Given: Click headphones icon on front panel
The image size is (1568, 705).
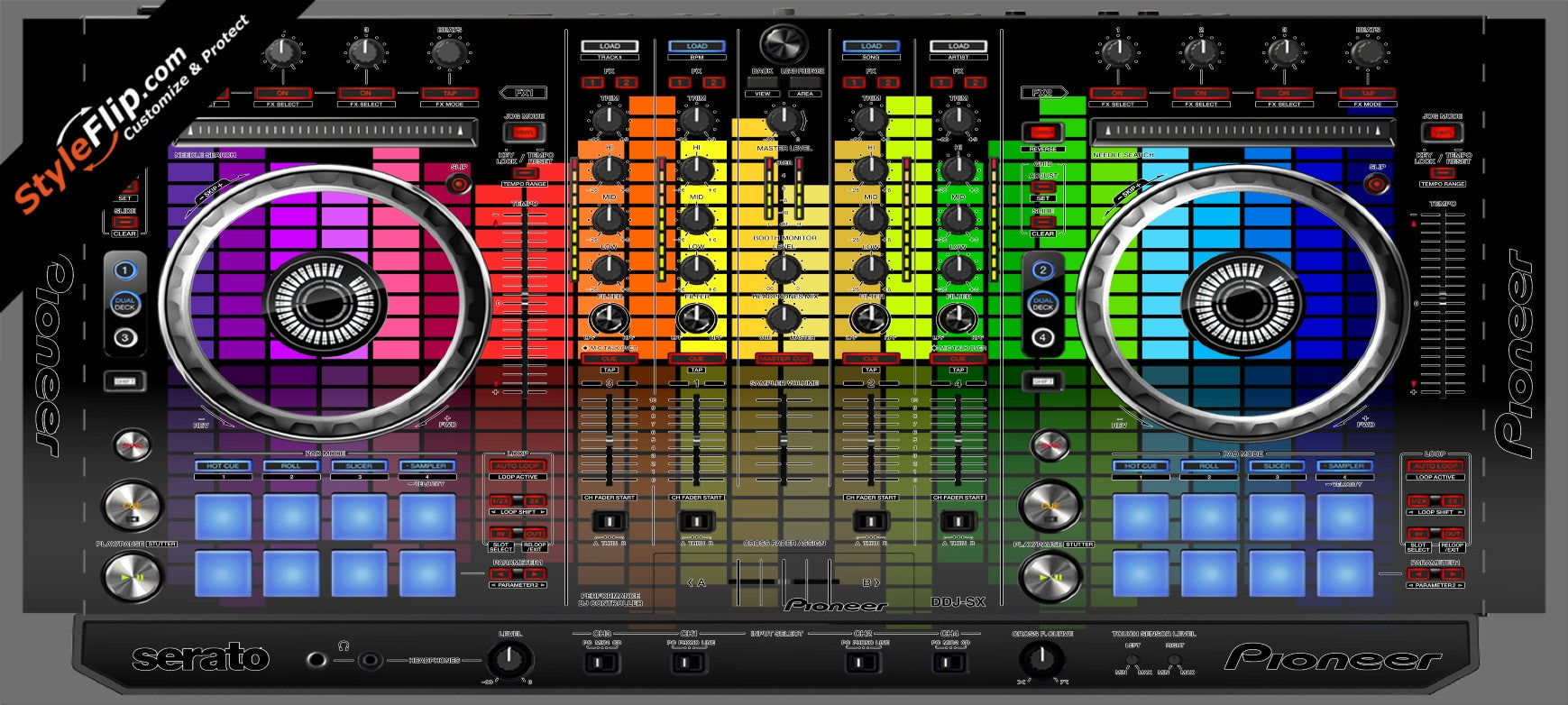Looking at the screenshot, I should [343, 645].
